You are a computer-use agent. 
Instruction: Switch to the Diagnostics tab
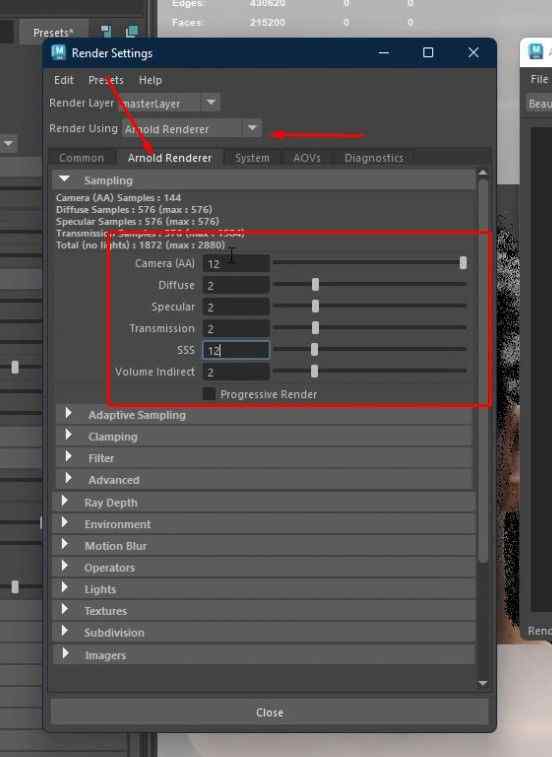(374, 158)
